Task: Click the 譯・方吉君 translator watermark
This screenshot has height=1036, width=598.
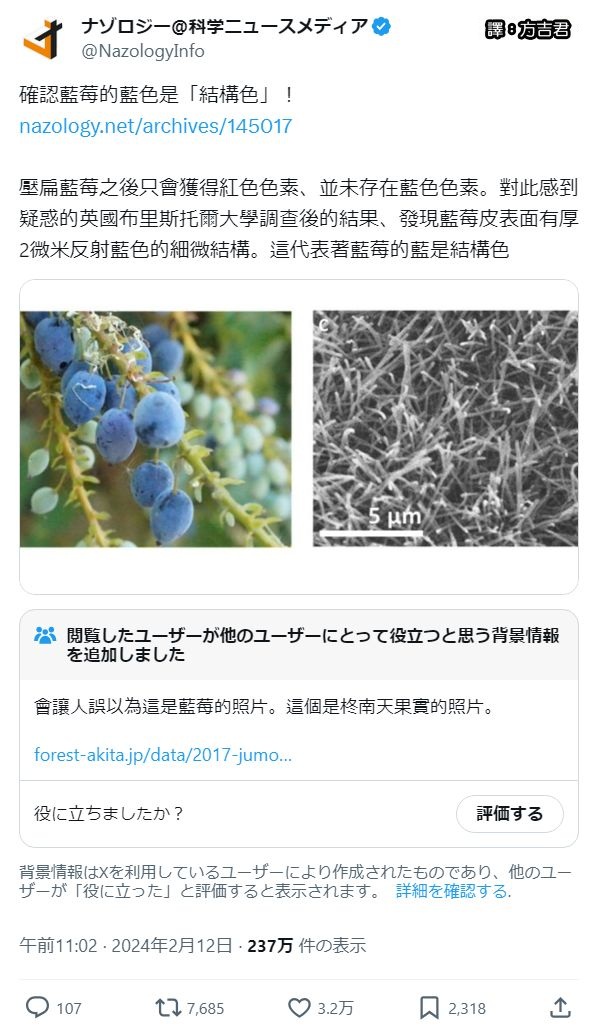Action: [x=527, y=30]
